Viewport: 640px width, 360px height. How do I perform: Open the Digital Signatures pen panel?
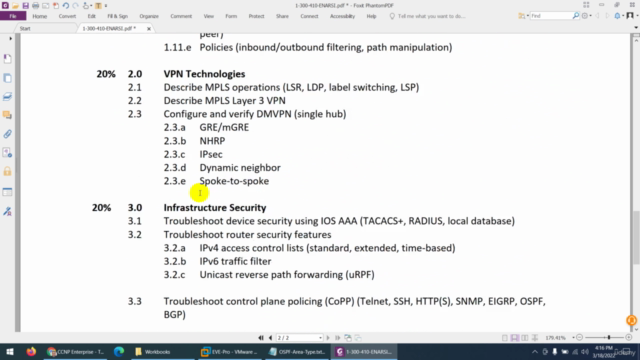point(7,211)
